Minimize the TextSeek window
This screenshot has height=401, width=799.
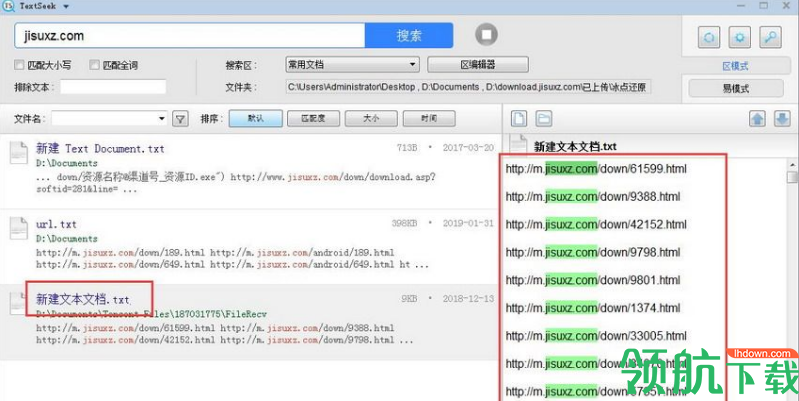coord(740,6)
